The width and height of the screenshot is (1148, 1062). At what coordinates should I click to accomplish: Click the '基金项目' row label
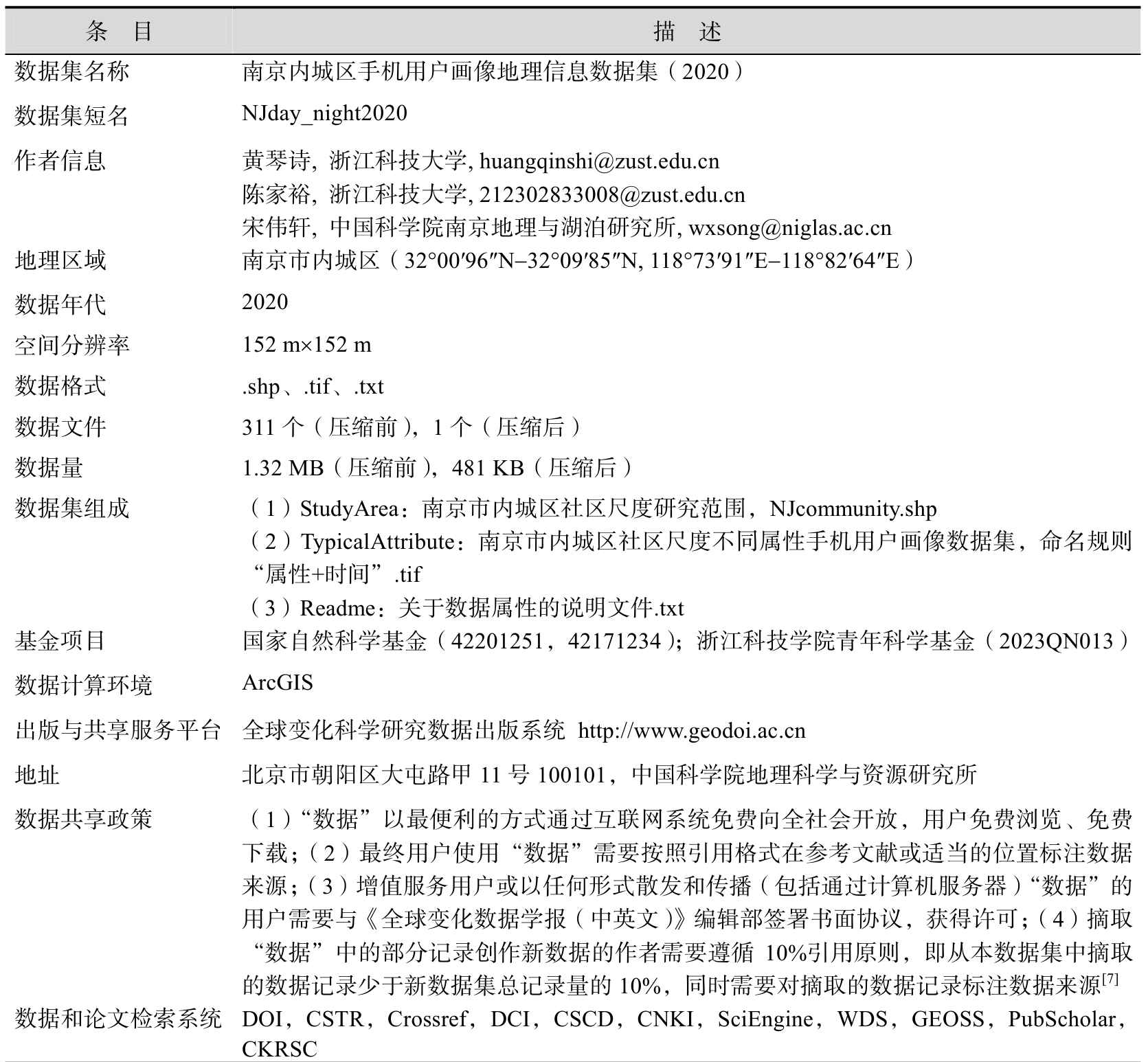60,641
